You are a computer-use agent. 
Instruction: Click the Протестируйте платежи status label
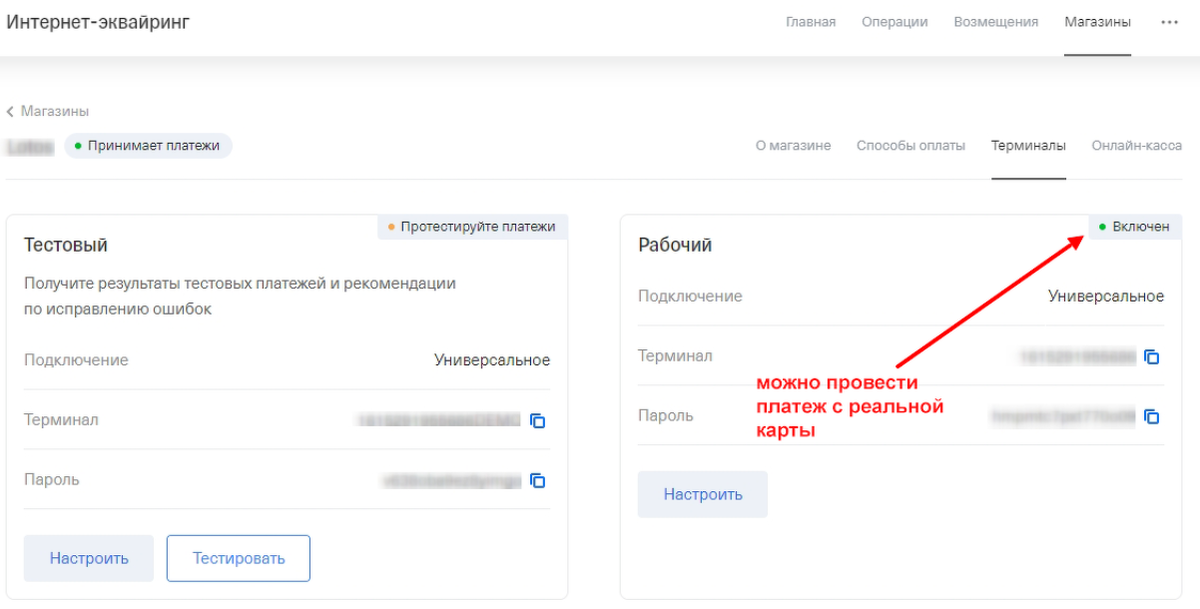472,227
